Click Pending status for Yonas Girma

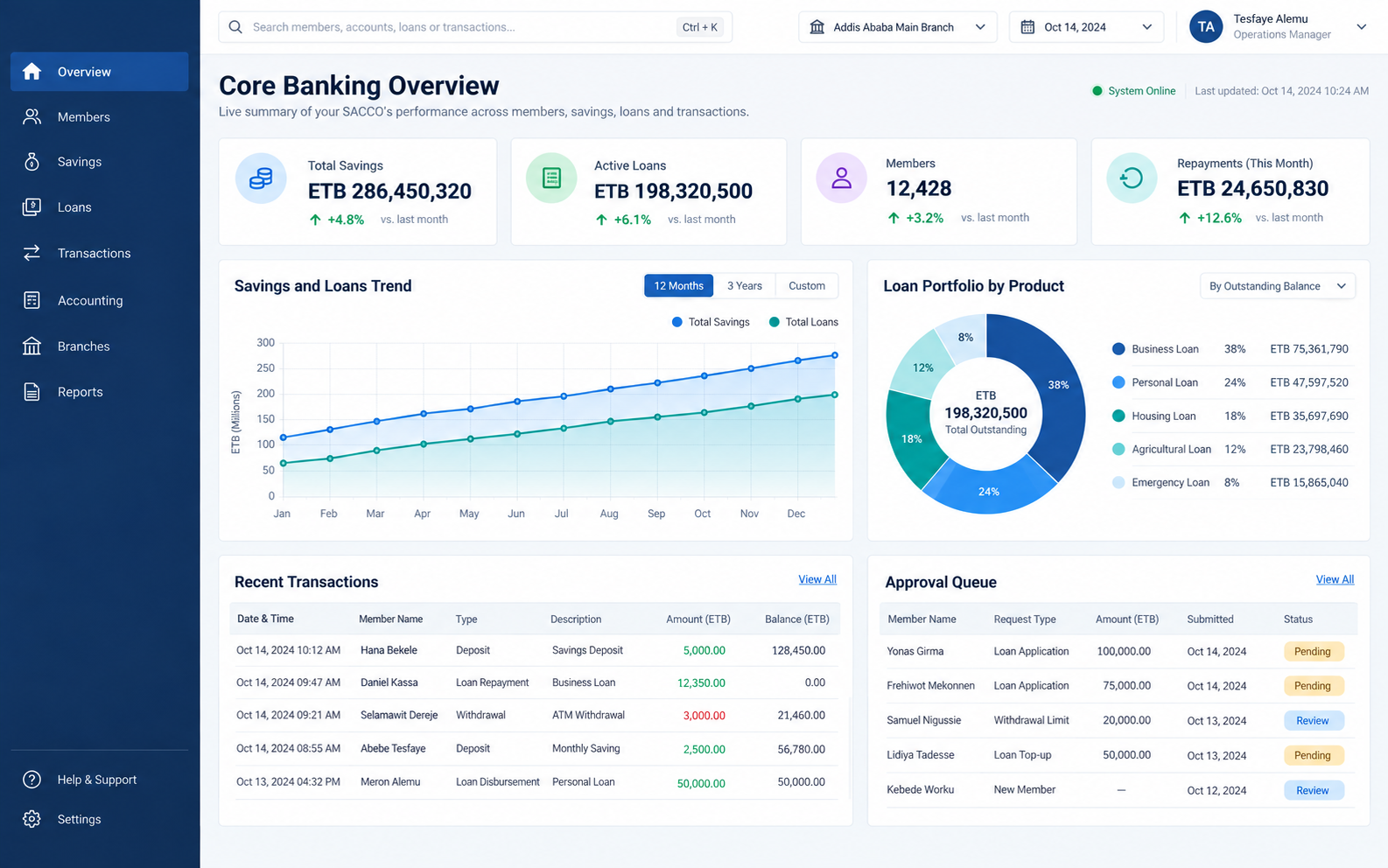click(x=1313, y=652)
